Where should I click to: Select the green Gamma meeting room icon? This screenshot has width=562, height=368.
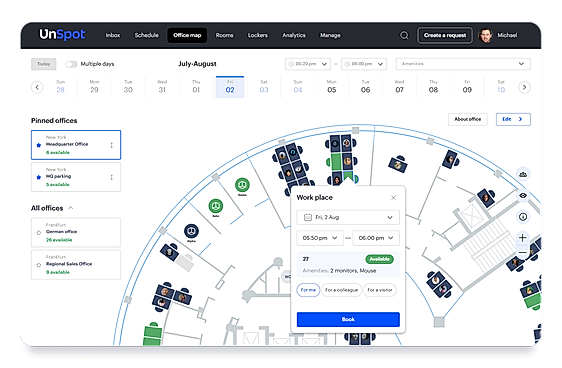pos(242,185)
